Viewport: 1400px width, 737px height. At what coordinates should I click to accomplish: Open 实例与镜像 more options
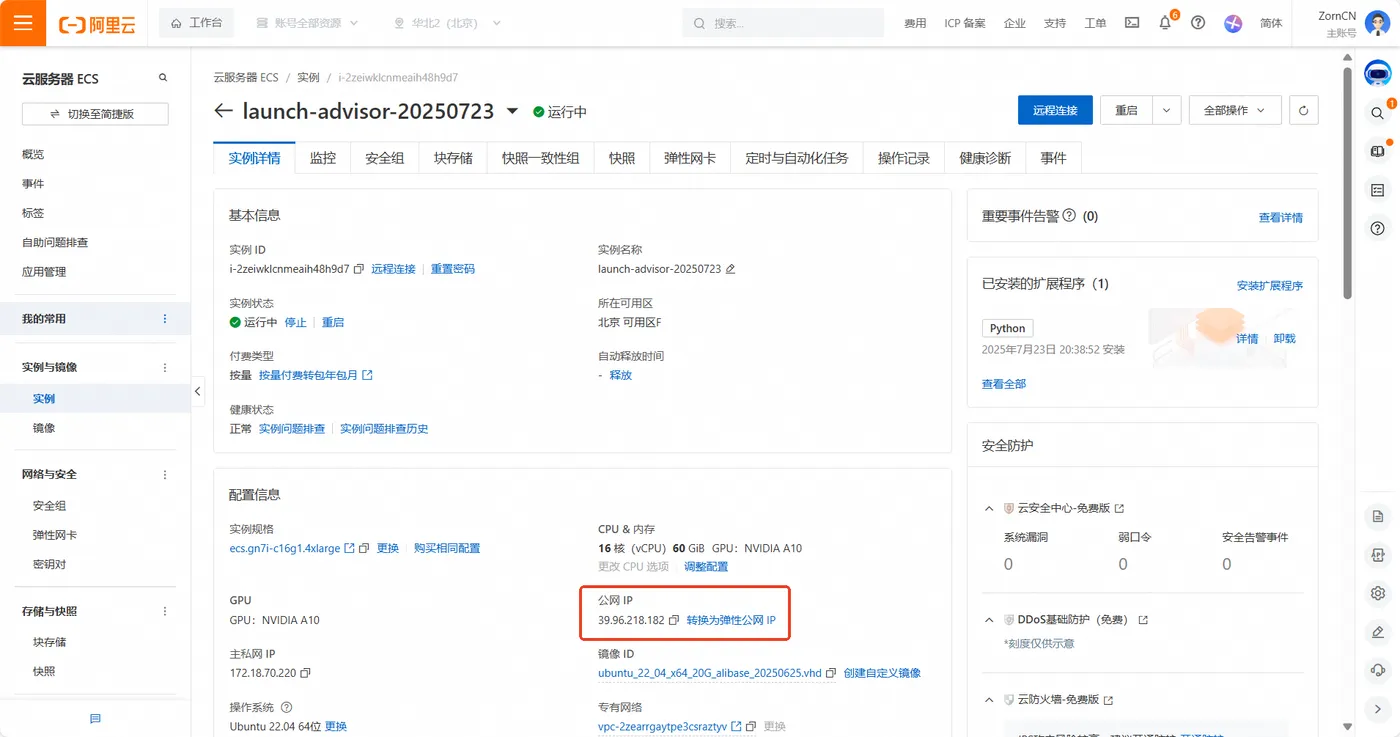point(165,367)
